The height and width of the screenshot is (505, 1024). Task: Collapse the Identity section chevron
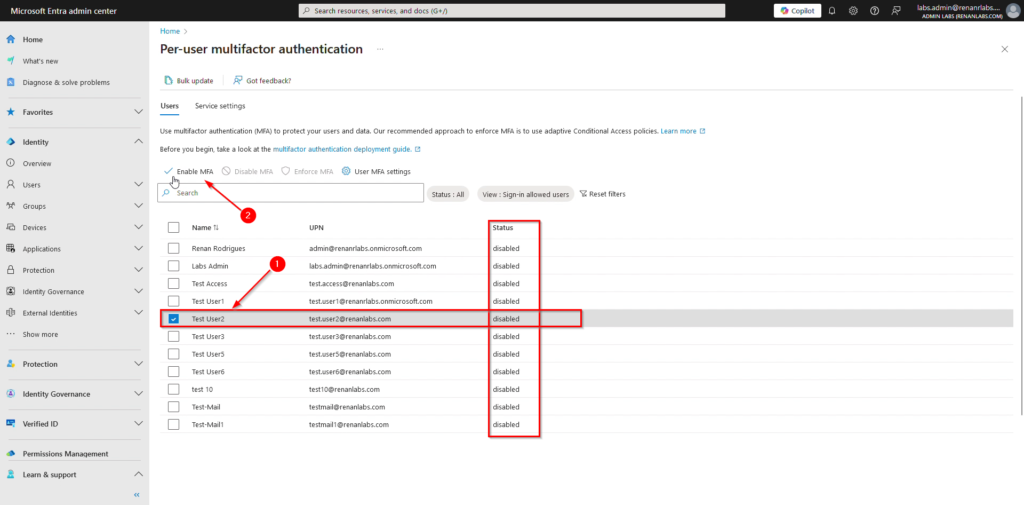(138, 142)
